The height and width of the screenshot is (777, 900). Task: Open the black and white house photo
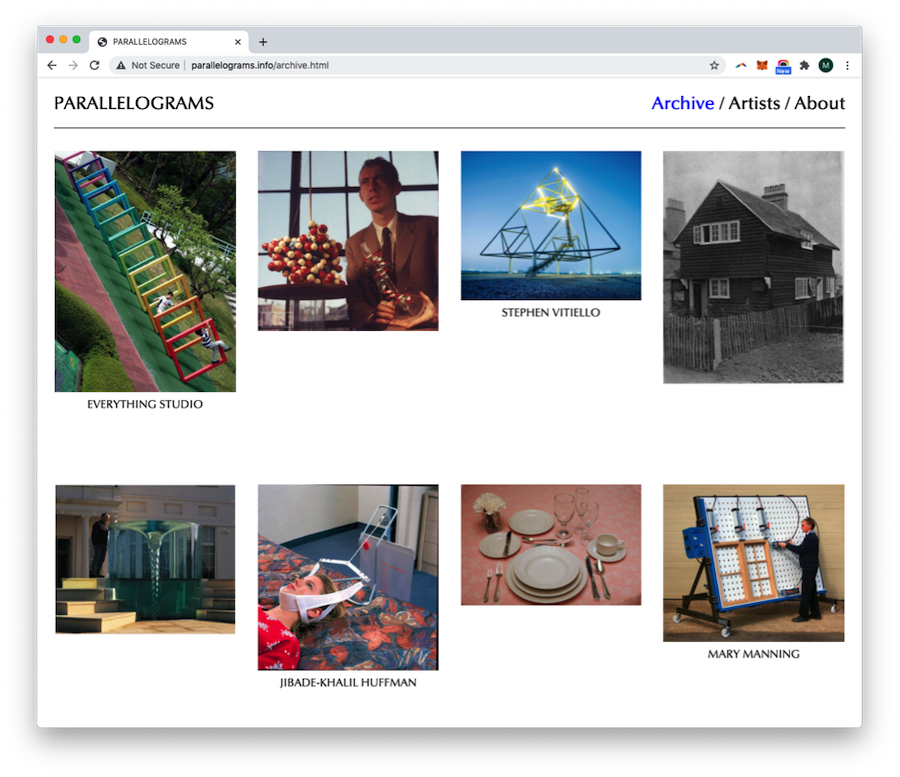point(754,267)
